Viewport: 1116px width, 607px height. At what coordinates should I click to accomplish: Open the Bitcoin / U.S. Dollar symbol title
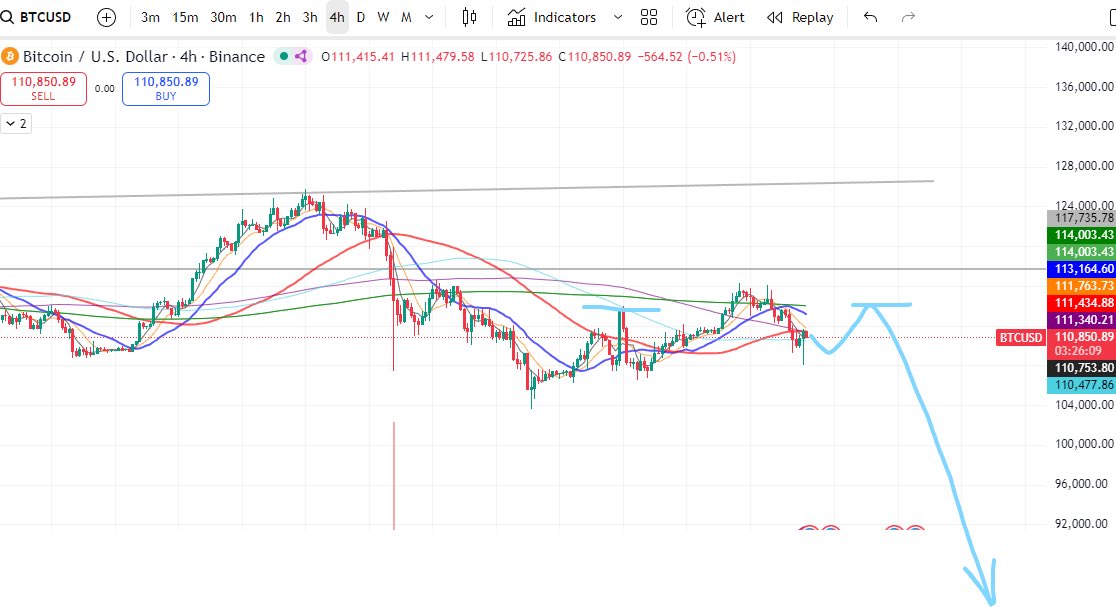coord(144,56)
